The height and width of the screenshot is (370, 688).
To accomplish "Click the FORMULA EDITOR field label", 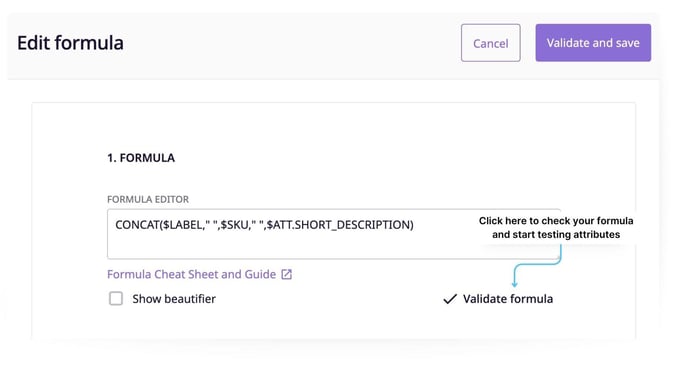I will click(x=148, y=199).
